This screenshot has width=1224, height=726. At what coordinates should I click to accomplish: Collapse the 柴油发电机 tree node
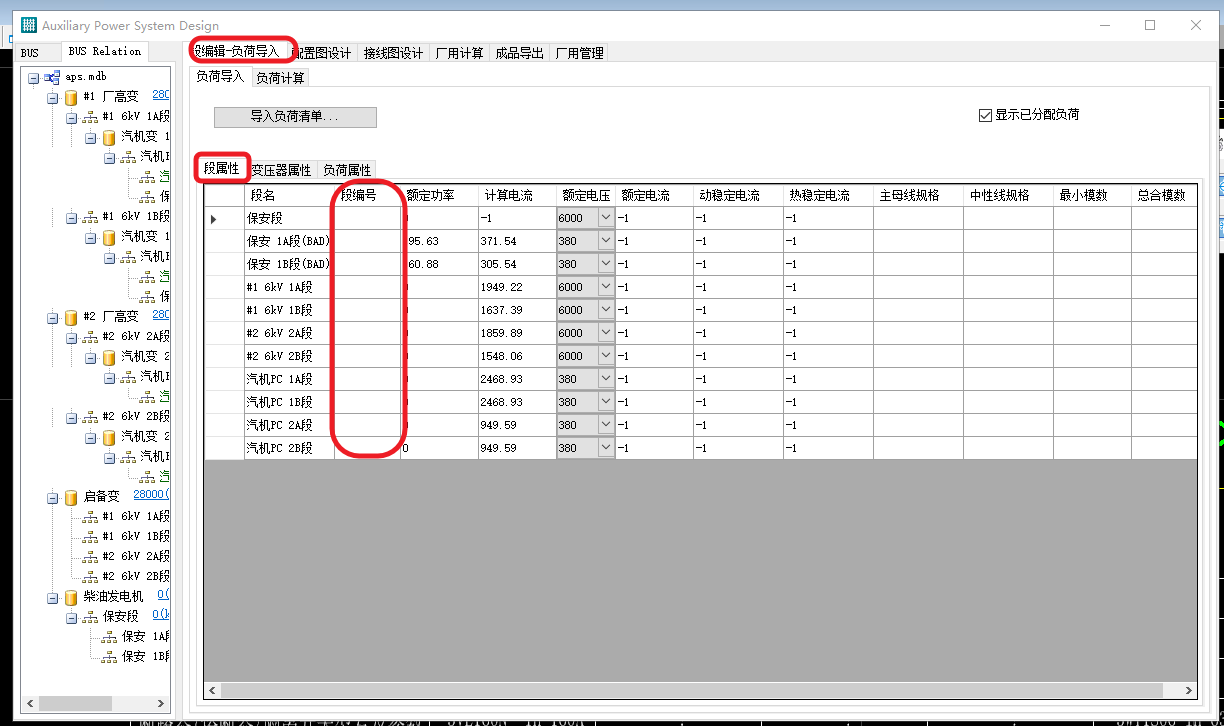pos(52,597)
